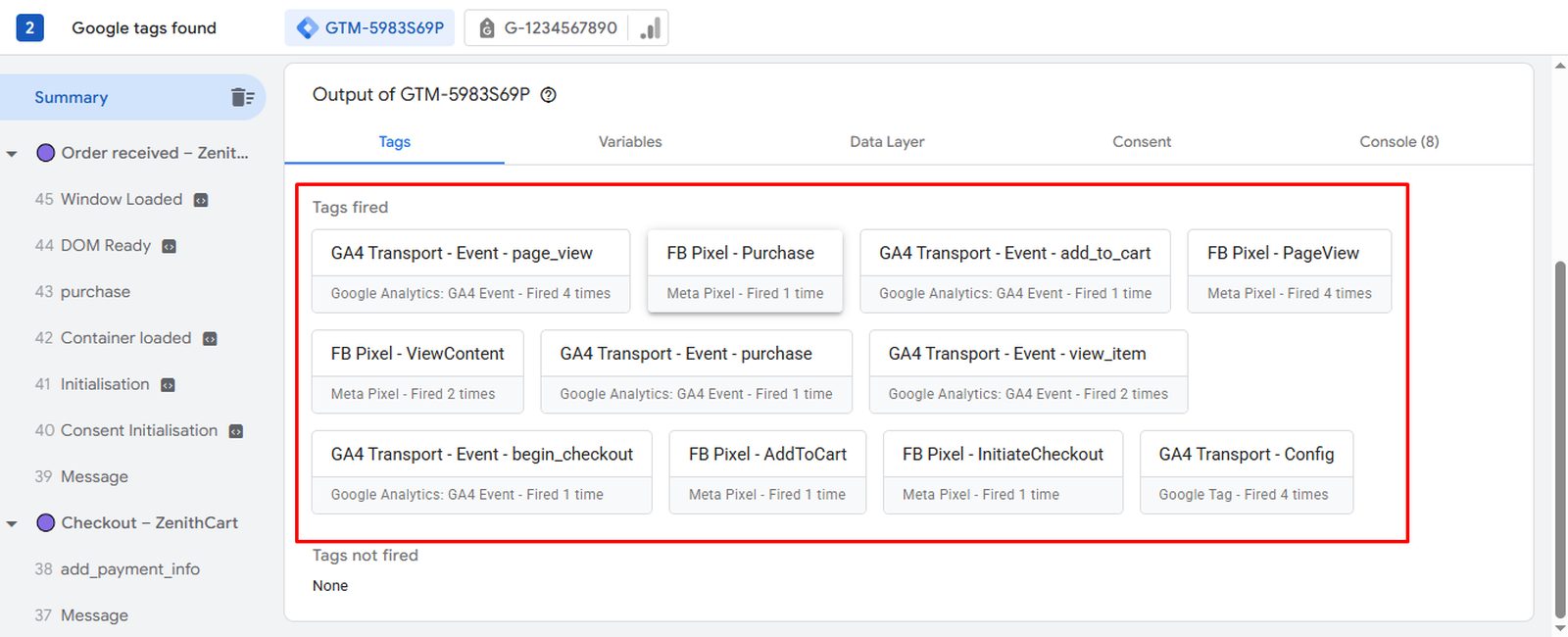Click the code badge icon beside Initialisation

[168, 385]
